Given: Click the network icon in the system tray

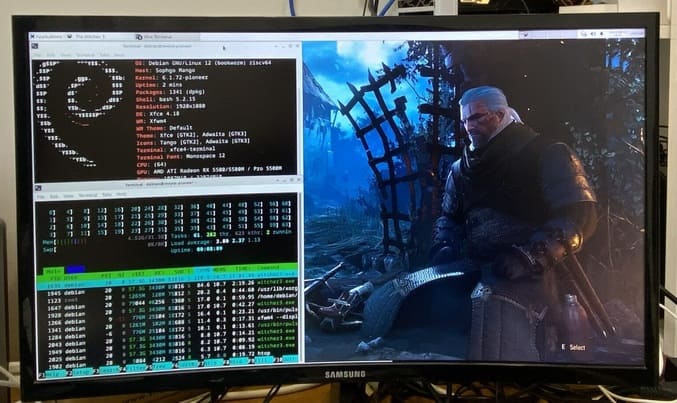Looking at the screenshot, I should point(584,34).
